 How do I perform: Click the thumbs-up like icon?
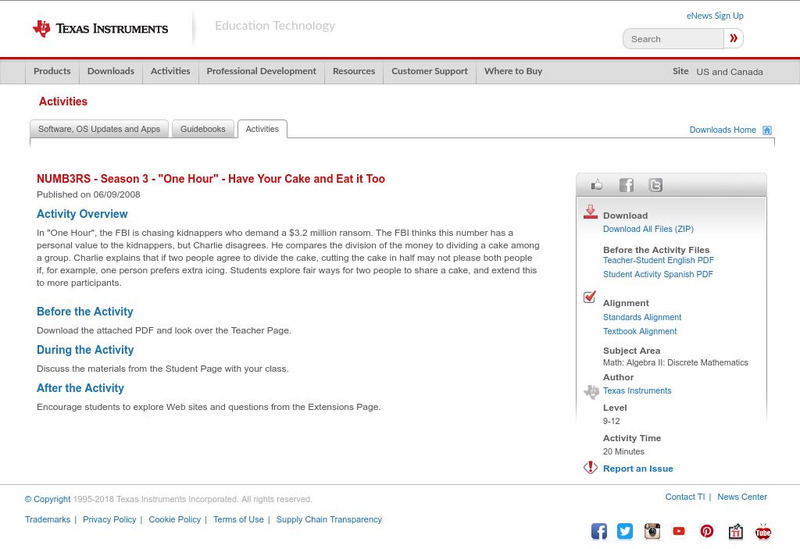point(596,185)
